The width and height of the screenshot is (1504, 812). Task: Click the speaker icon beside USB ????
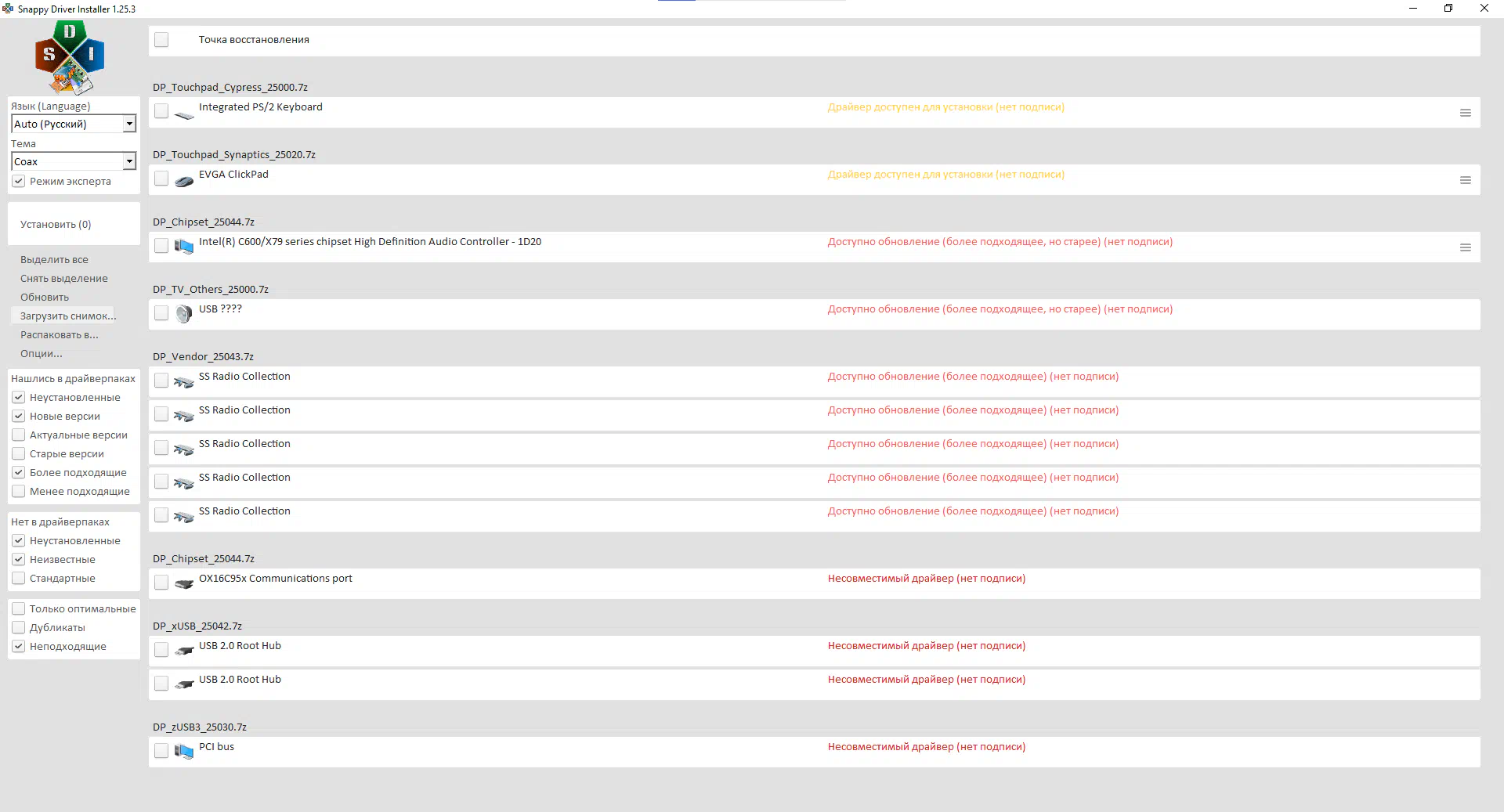[184, 314]
